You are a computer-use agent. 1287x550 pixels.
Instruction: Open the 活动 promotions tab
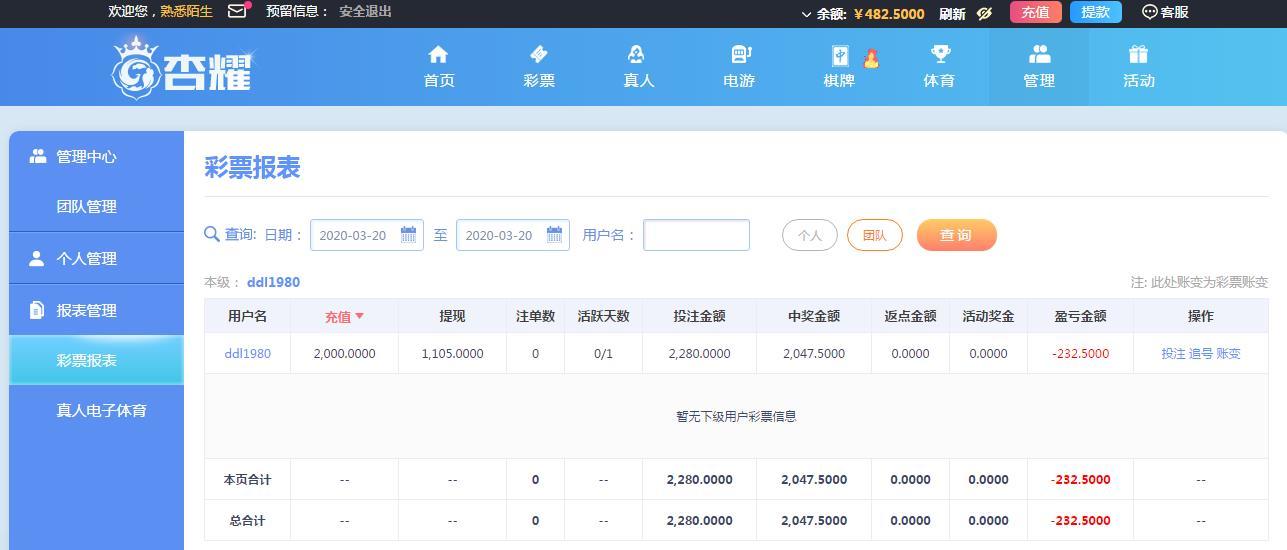pos(1139,67)
